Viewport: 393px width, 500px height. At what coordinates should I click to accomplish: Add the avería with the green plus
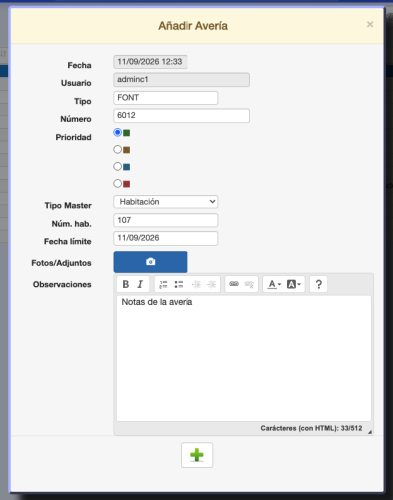point(197,455)
